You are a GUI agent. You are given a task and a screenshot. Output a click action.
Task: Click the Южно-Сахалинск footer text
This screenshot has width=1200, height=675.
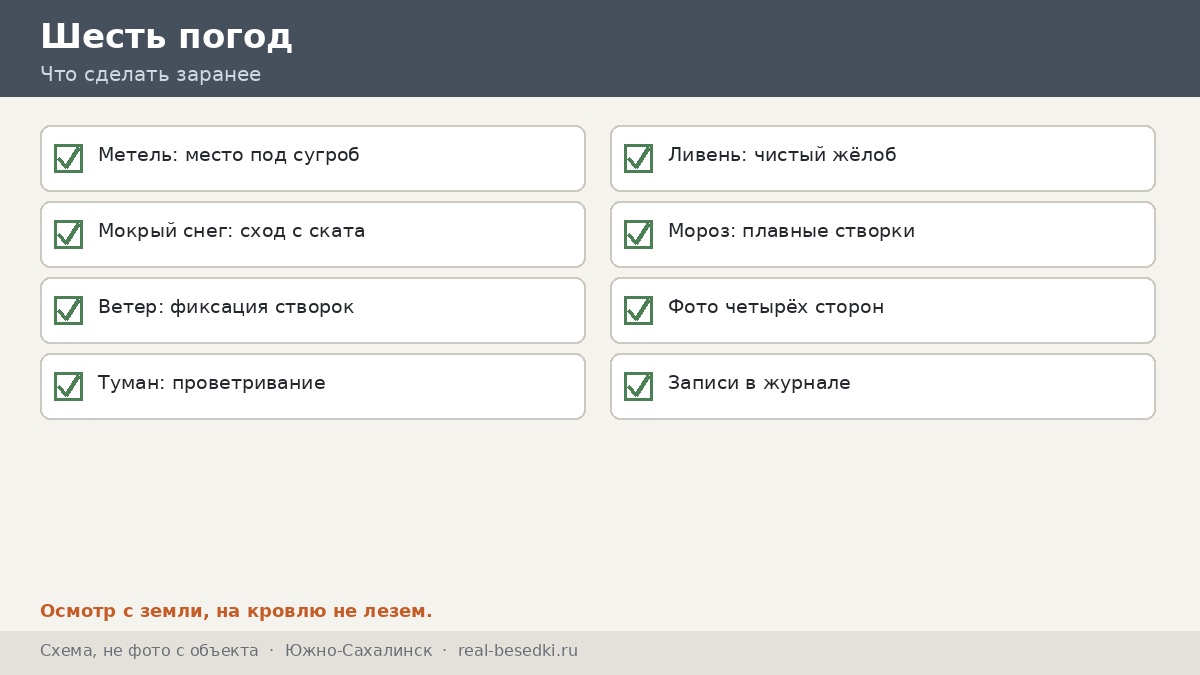coord(358,651)
